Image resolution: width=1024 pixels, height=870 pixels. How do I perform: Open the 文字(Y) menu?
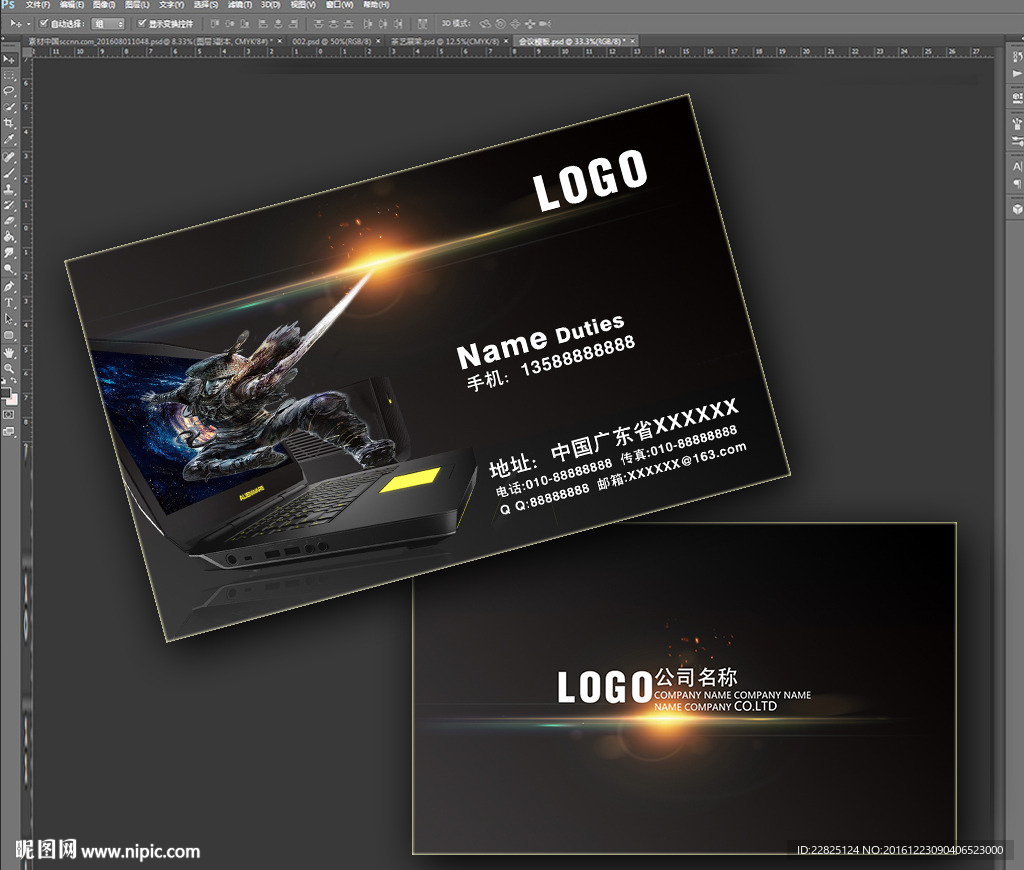click(x=171, y=5)
